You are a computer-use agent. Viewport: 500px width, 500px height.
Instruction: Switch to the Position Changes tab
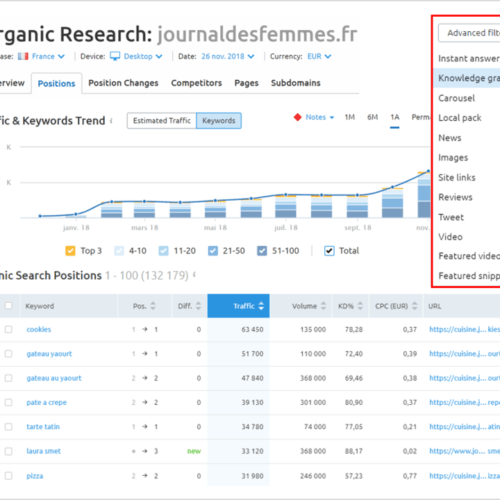coord(123,83)
